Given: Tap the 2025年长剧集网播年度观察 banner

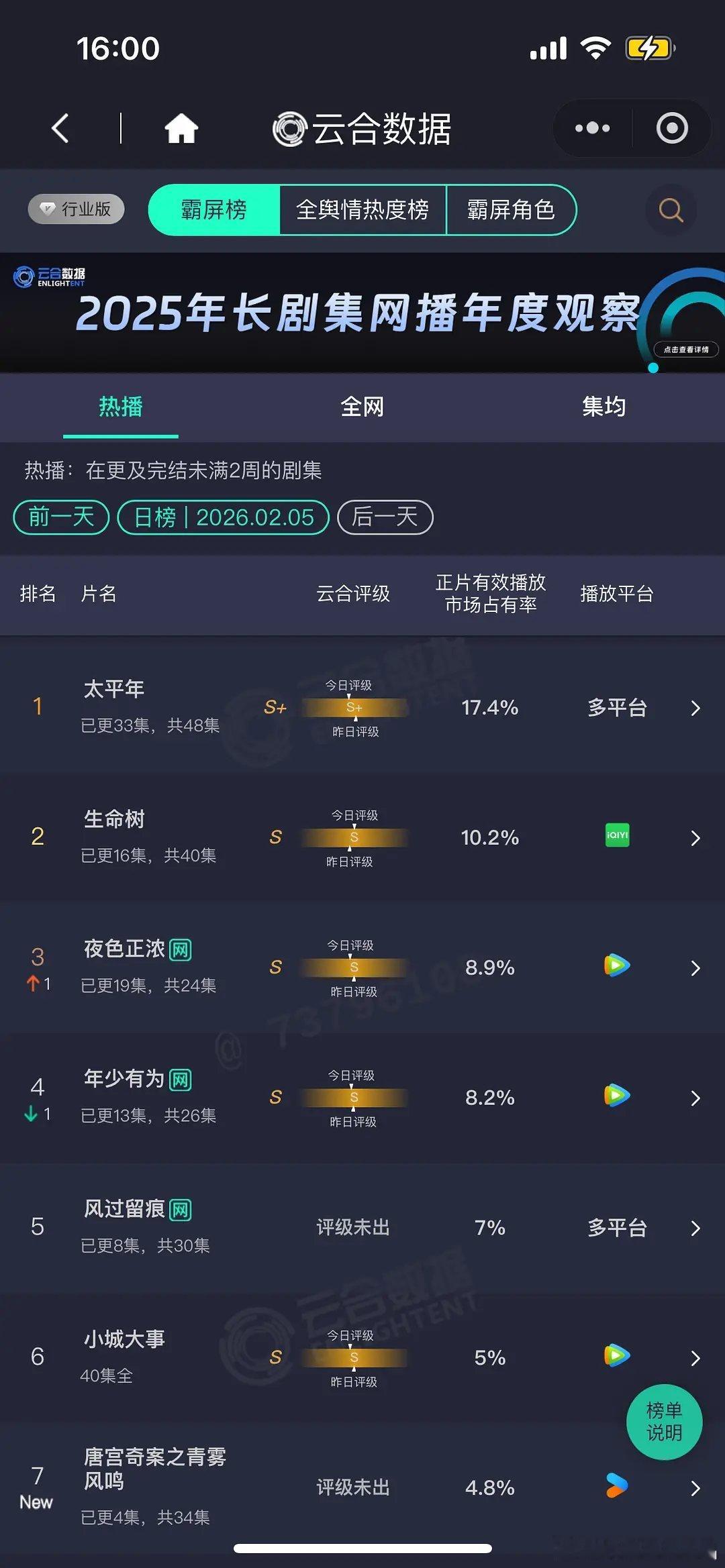Looking at the screenshot, I should point(362,312).
